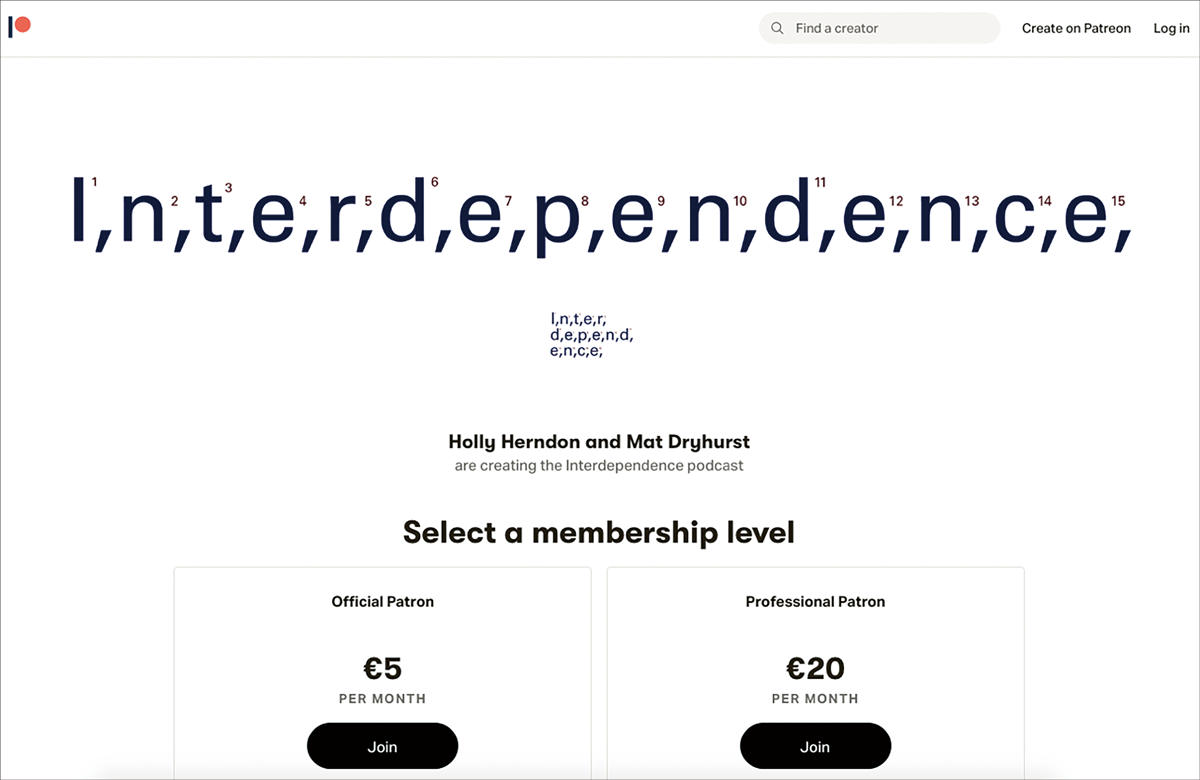This screenshot has width=1200, height=780.
Task: Click the small Interdependence logo image
Action: click(x=591, y=335)
